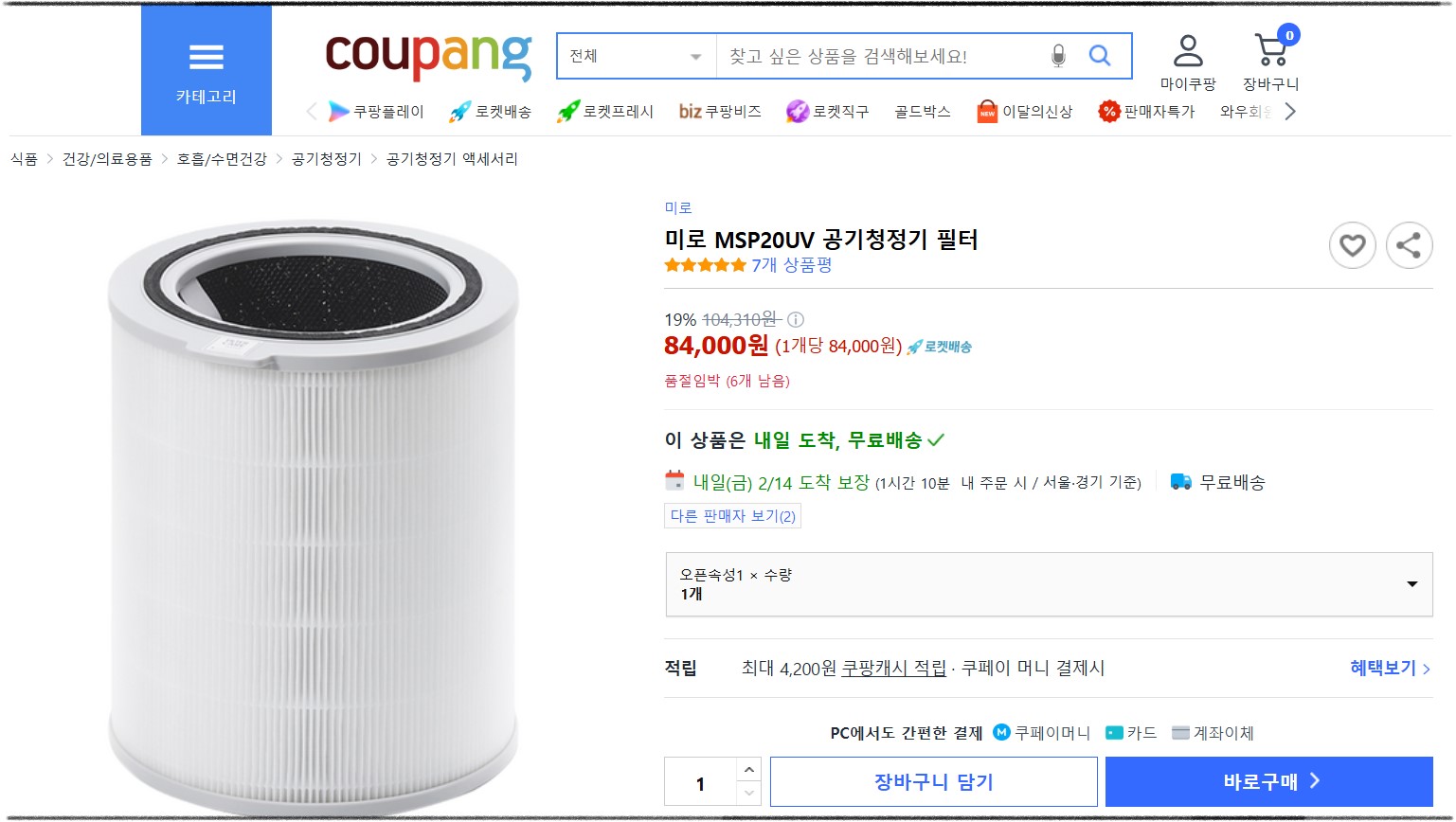The height and width of the screenshot is (822, 1456).
Task: Increase quantity with the up arrow
Action: click(748, 768)
